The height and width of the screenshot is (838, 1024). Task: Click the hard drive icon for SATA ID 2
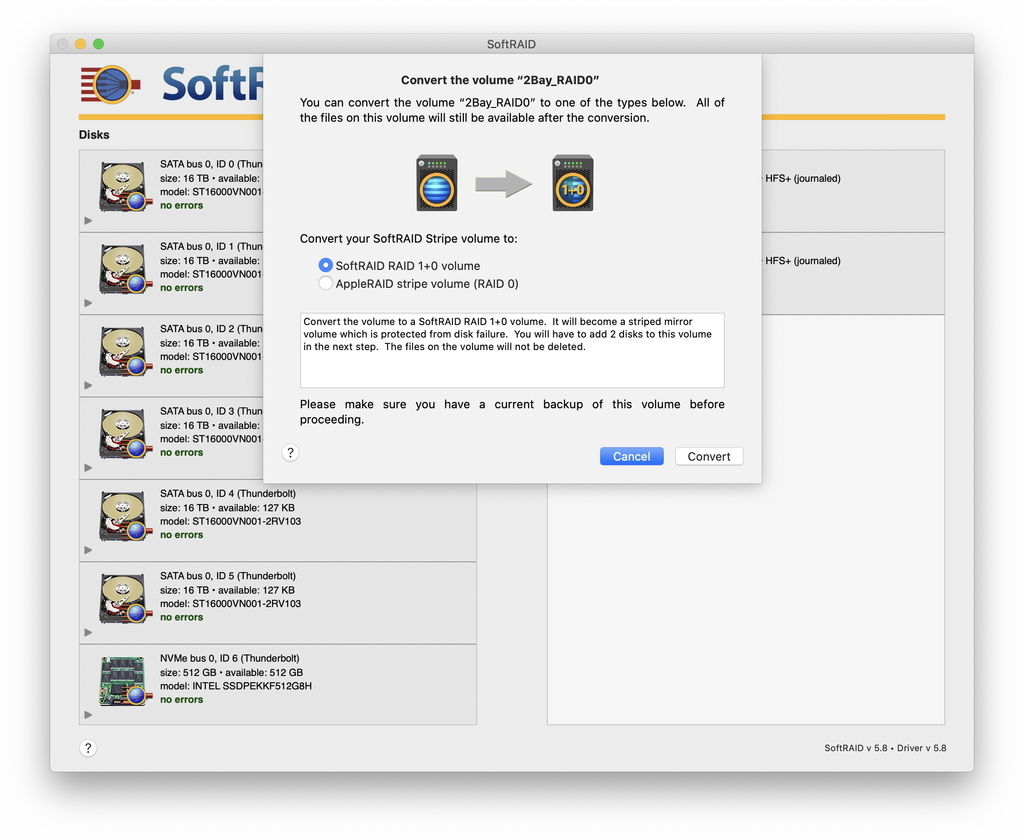[124, 351]
